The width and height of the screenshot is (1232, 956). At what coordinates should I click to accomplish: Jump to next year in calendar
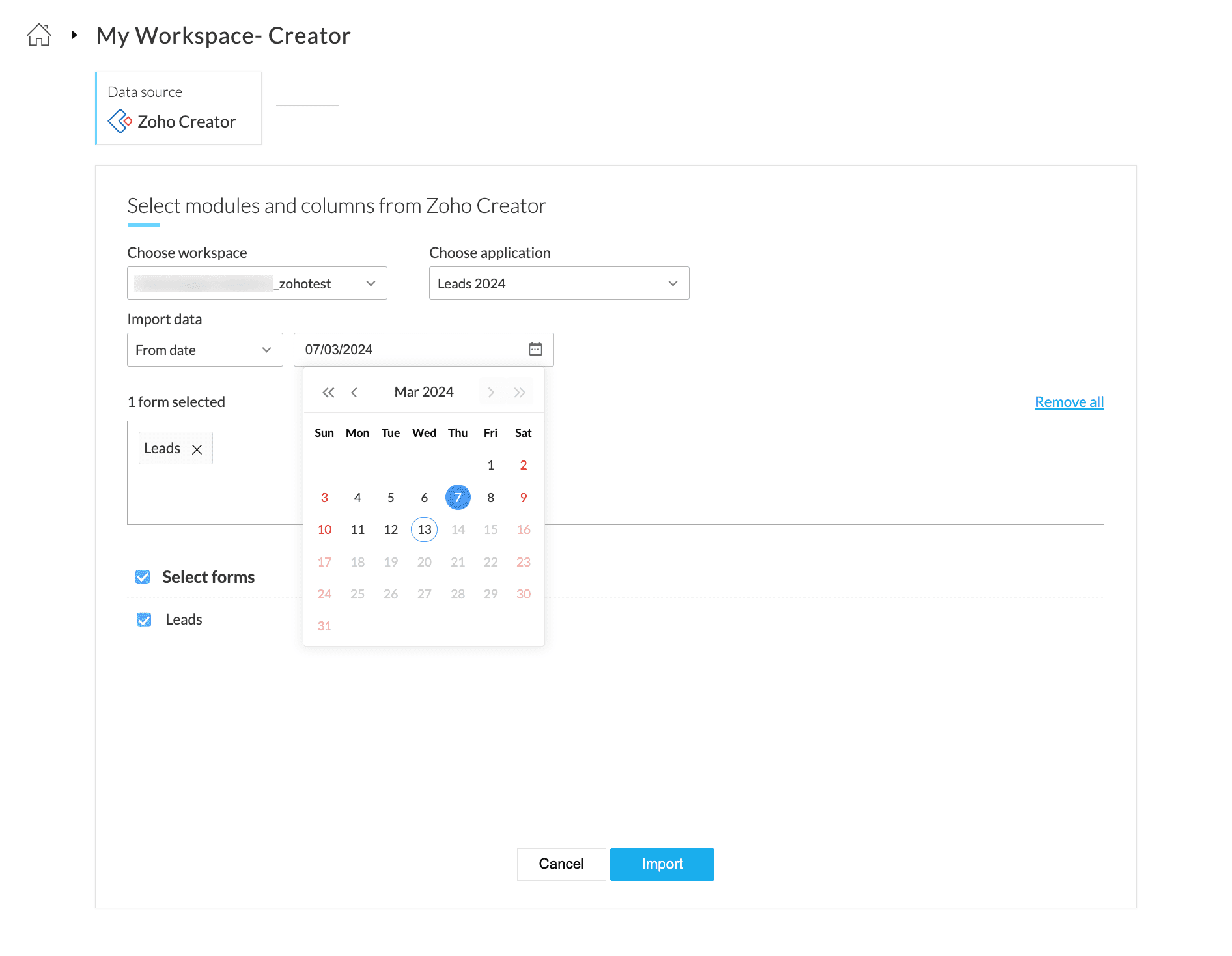[x=519, y=392]
